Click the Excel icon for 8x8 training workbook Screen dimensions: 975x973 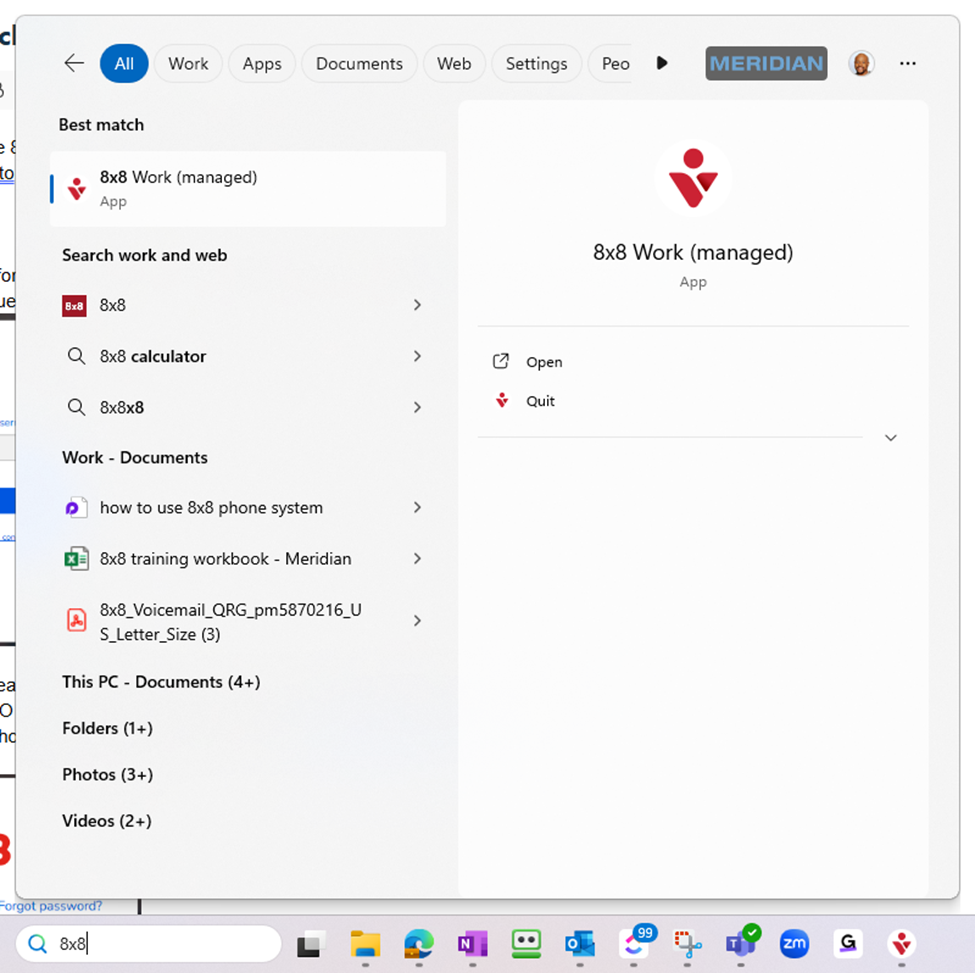(x=76, y=559)
